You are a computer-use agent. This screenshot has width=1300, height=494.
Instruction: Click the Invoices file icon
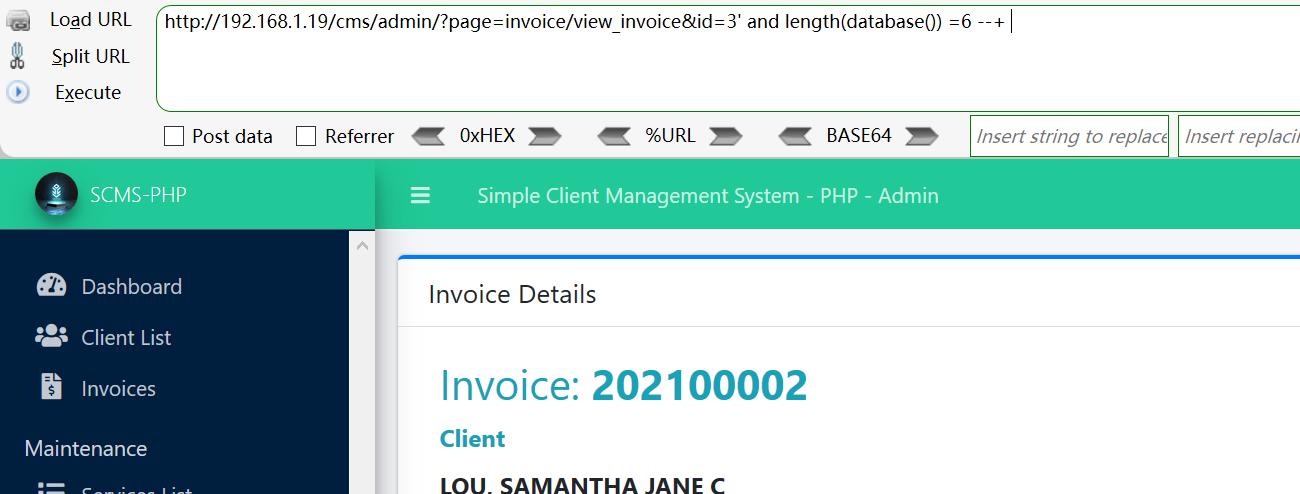pyautogui.click(x=51, y=387)
